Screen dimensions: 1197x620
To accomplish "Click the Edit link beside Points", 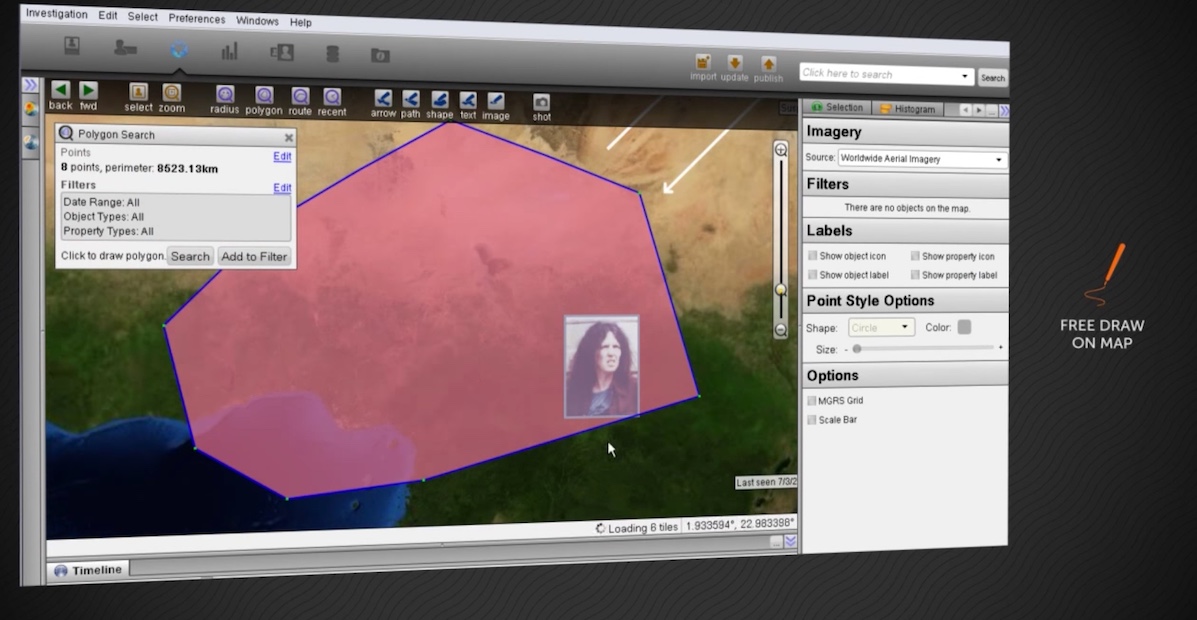I will (282, 156).
